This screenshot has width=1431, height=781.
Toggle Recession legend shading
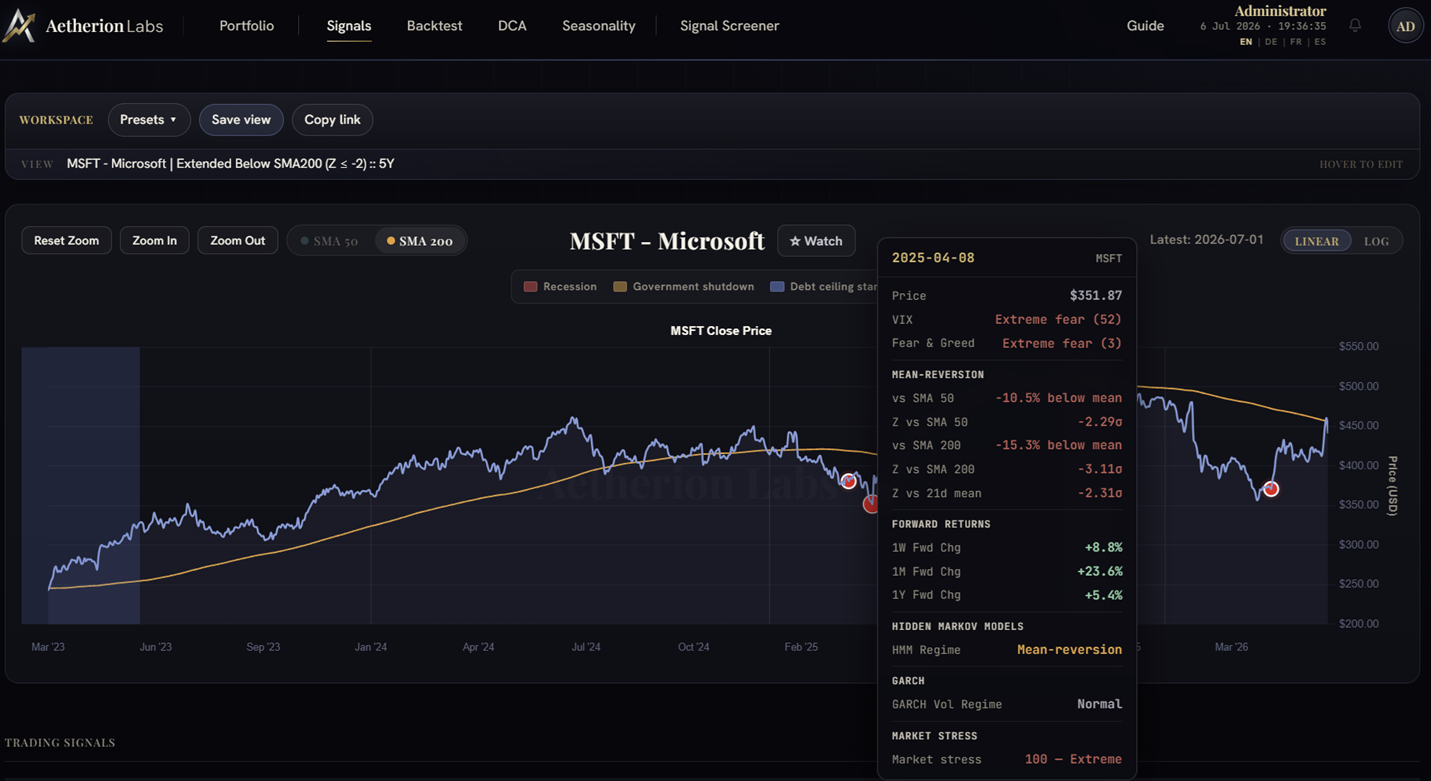(x=560, y=287)
